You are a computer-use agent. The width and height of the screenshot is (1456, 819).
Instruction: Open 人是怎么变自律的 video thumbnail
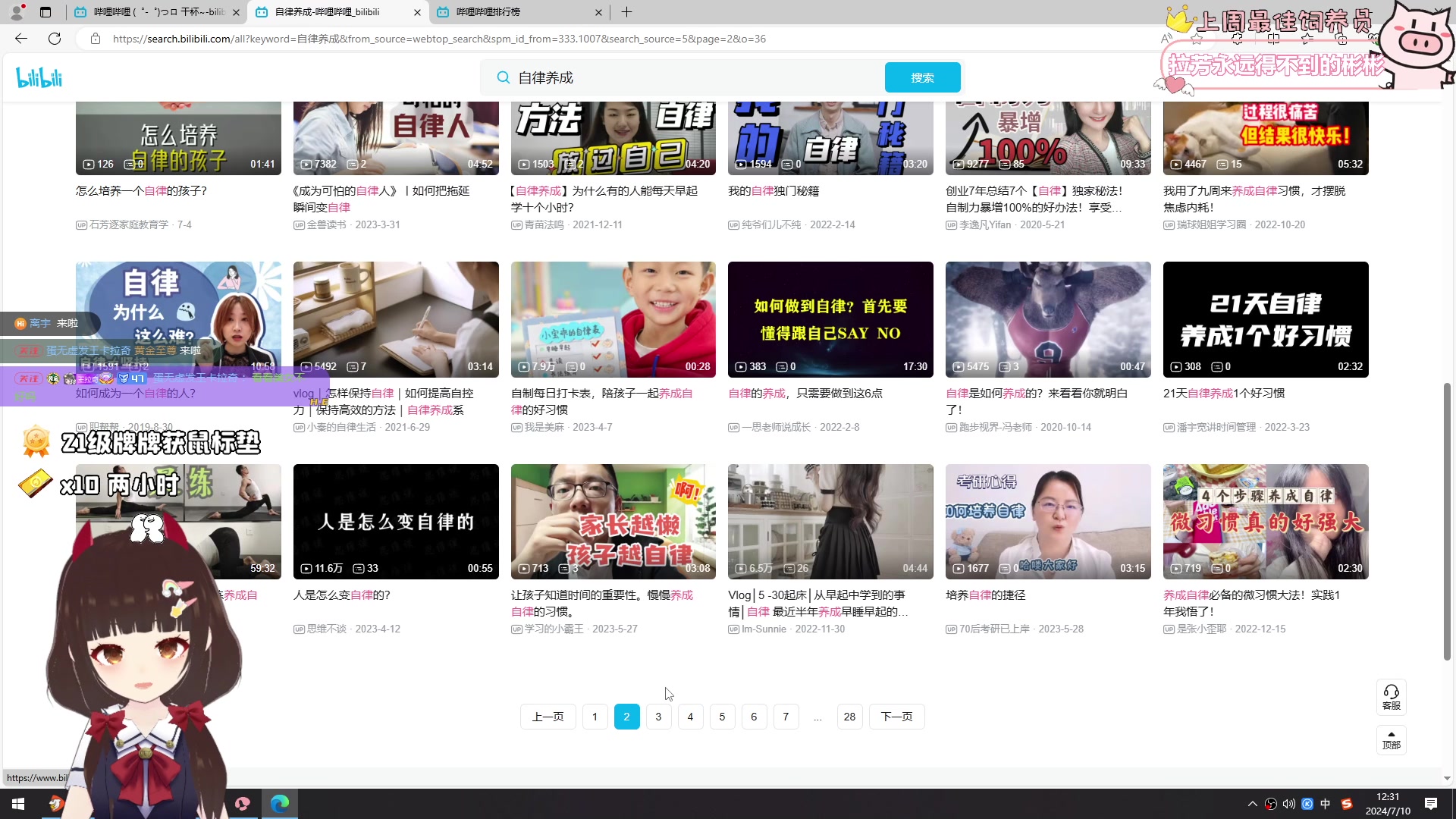pyautogui.click(x=396, y=522)
